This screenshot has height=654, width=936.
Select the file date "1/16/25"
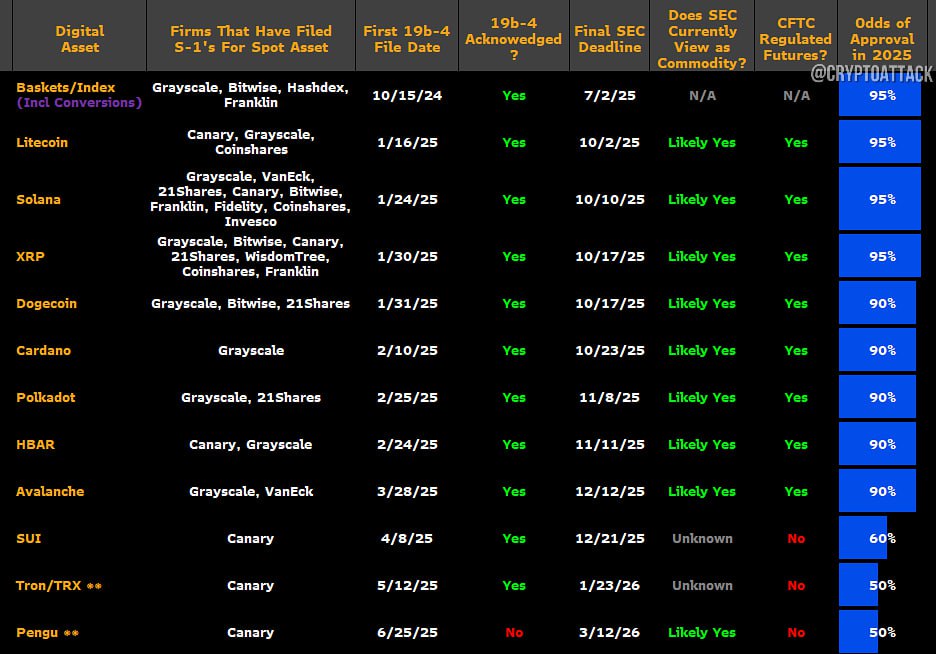pyautogui.click(x=407, y=143)
